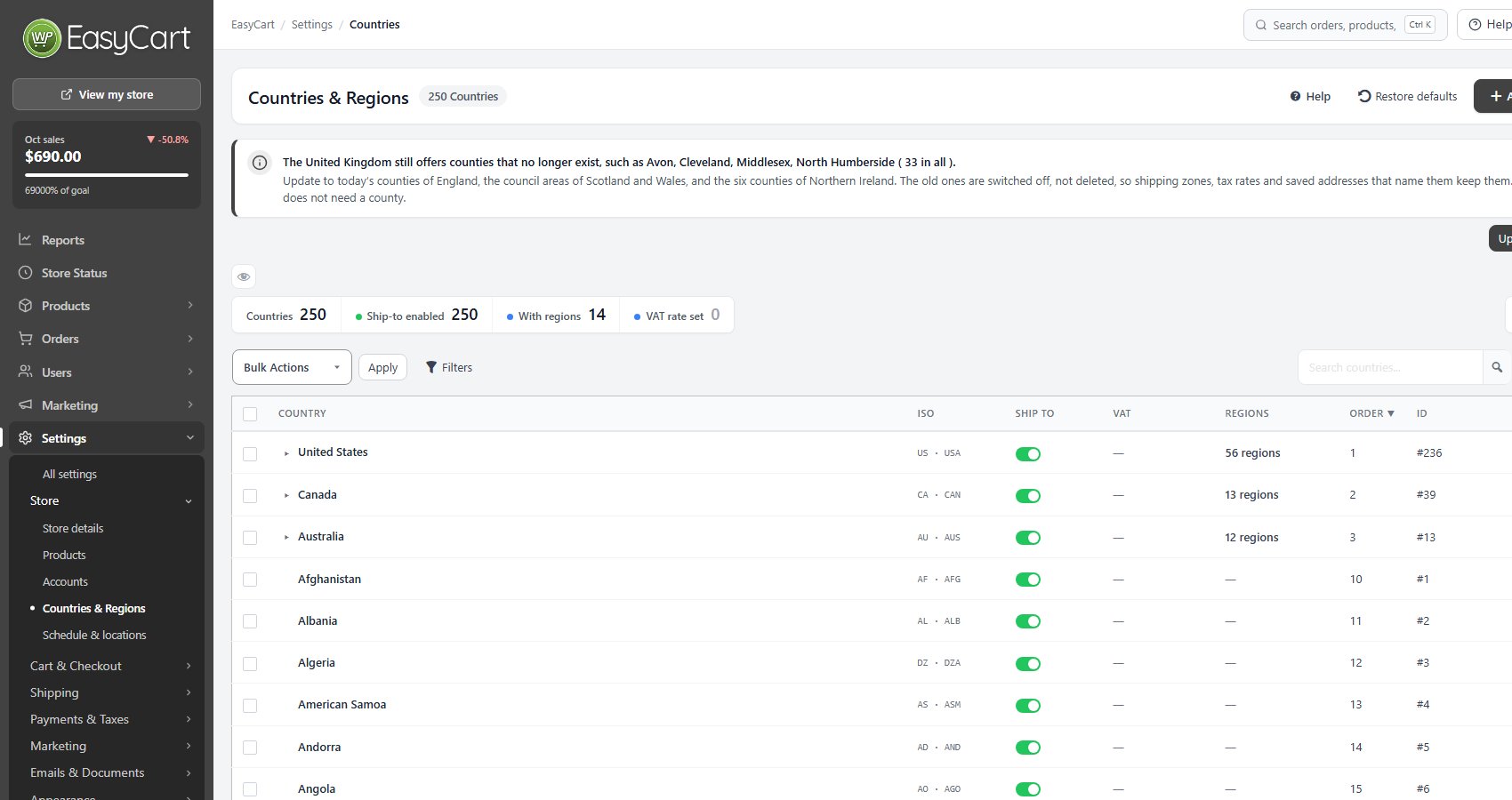Click the eye visibility icon above stats
The width and height of the screenshot is (1512, 800).
click(244, 276)
